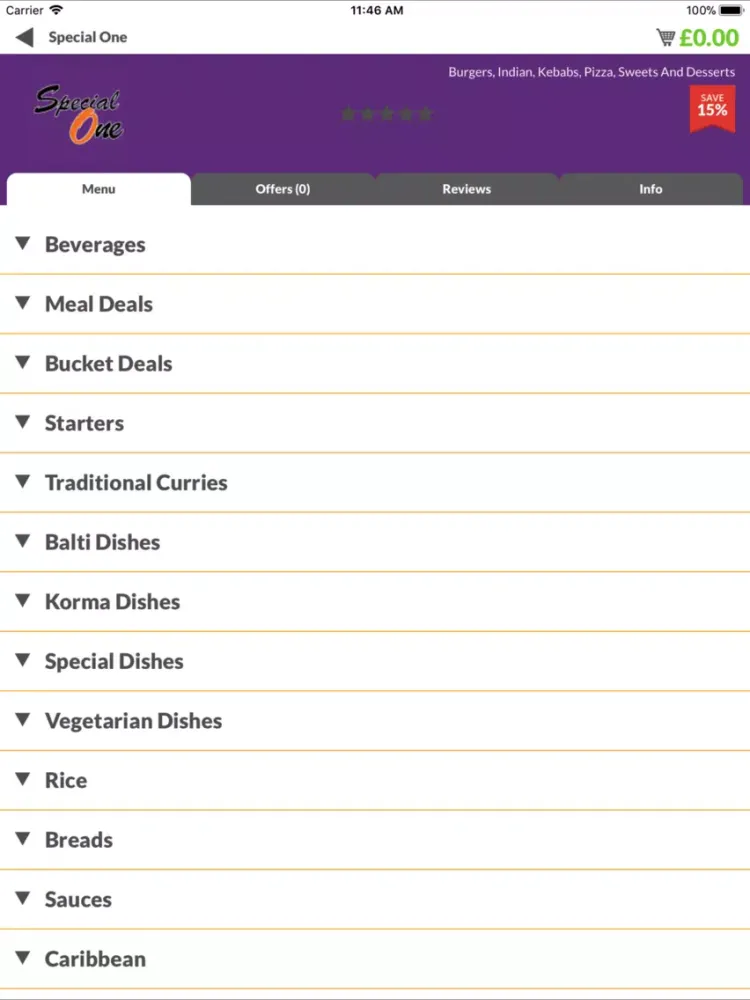
Task: Tap the Balti Dishes disclosure triangle
Action: coord(23,541)
